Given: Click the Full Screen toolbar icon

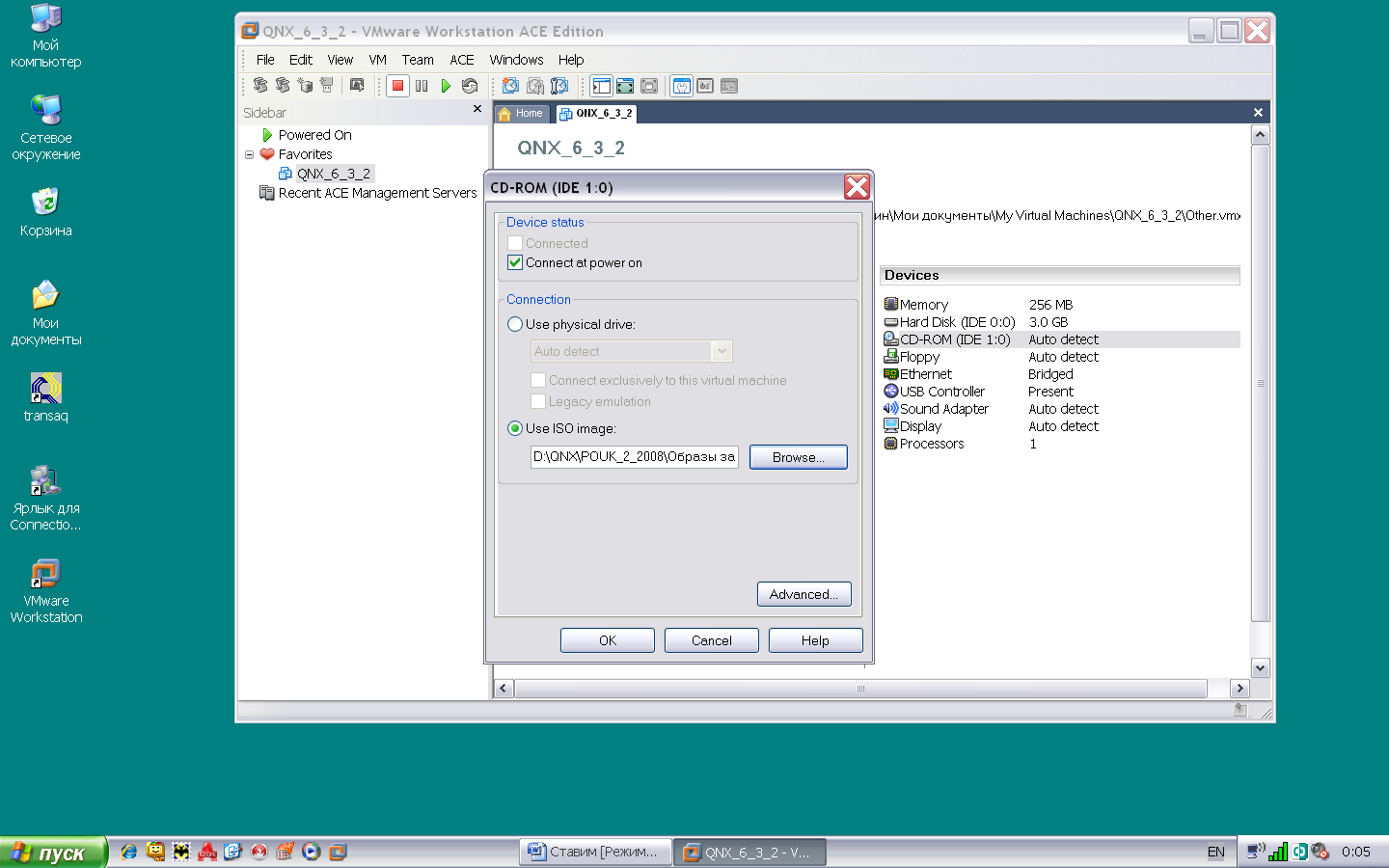Looking at the screenshot, I should pyautogui.click(x=649, y=86).
